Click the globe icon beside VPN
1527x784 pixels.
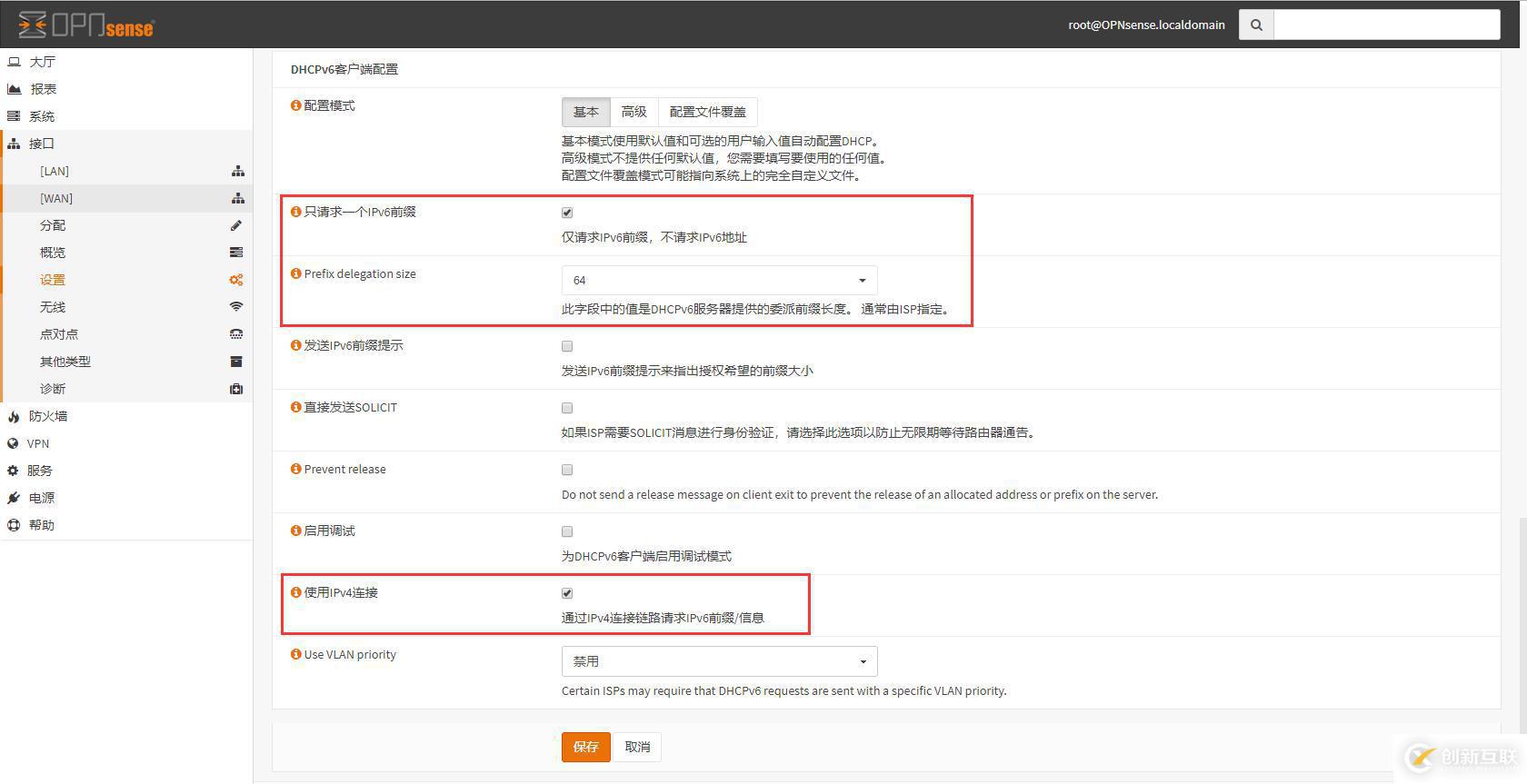click(x=14, y=443)
